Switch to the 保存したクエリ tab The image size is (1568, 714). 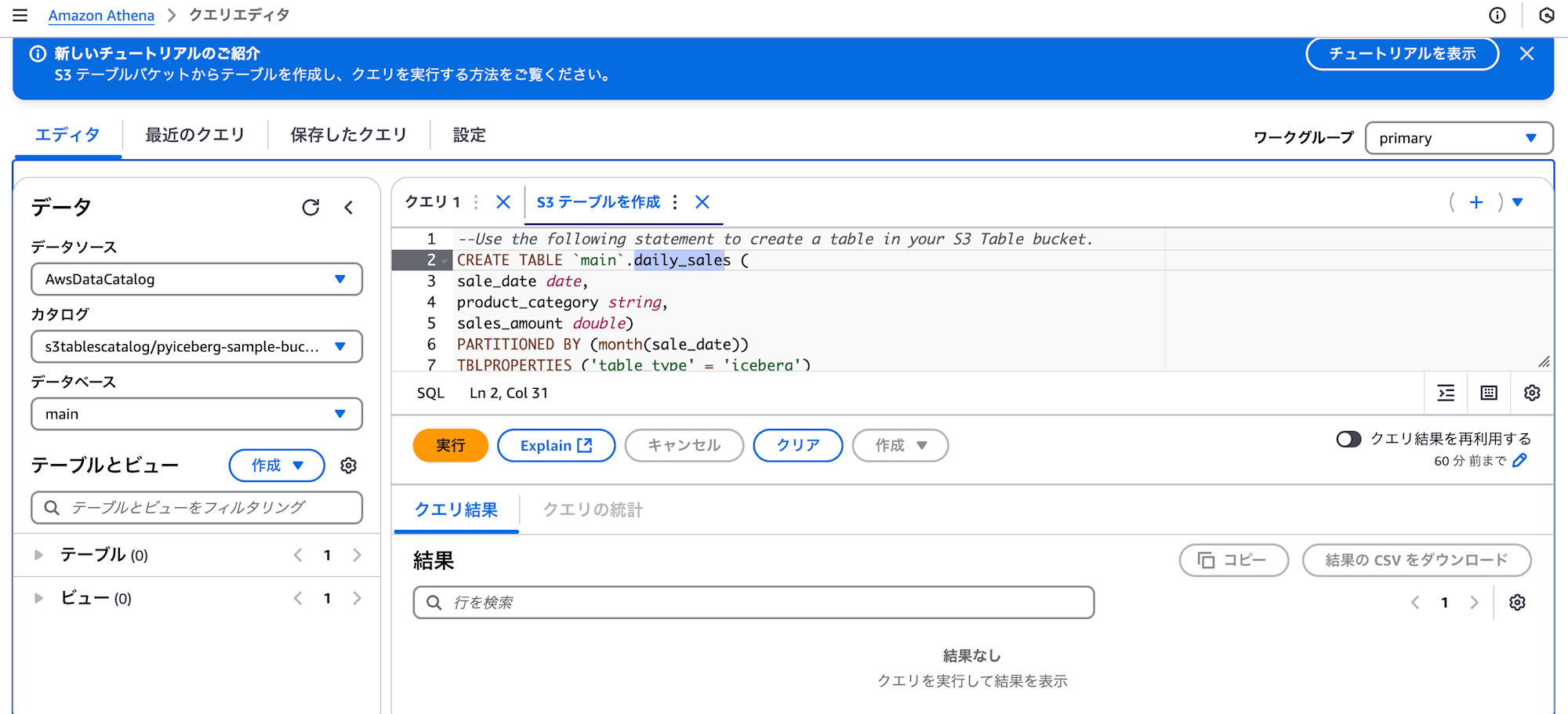point(349,135)
